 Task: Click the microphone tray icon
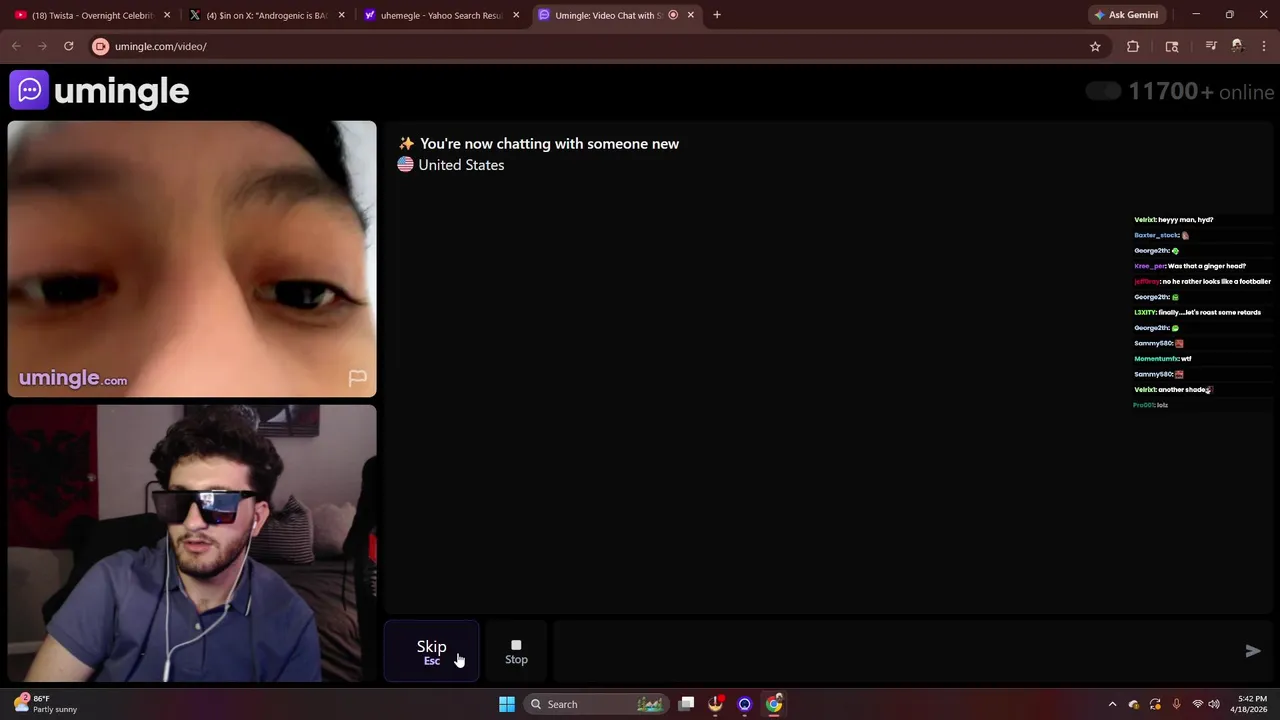pyautogui.click(x=1176, y=704)
